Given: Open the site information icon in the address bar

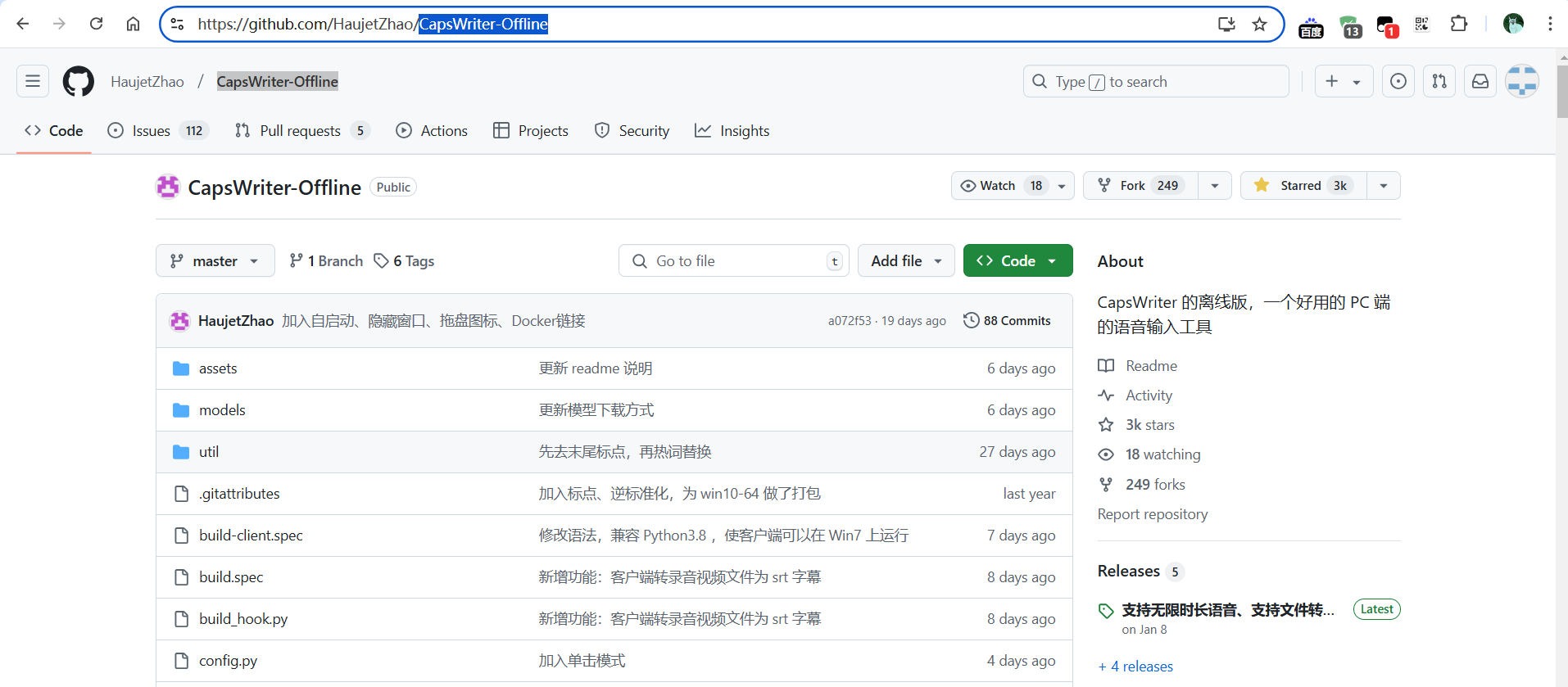Looking at the screenshot, I should [x=177, y=24].
